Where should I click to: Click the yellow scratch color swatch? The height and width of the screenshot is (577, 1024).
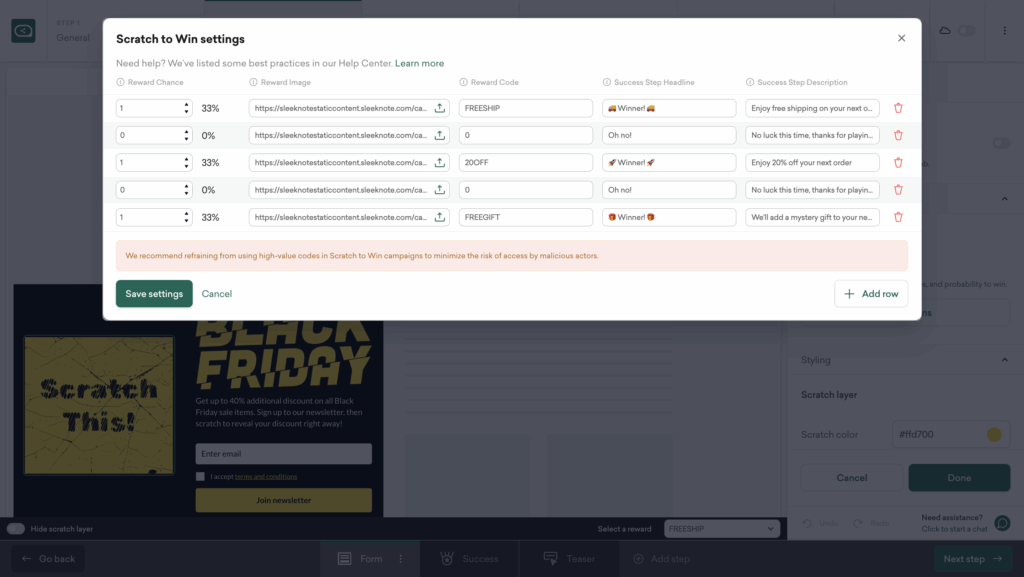coord(994,435)
